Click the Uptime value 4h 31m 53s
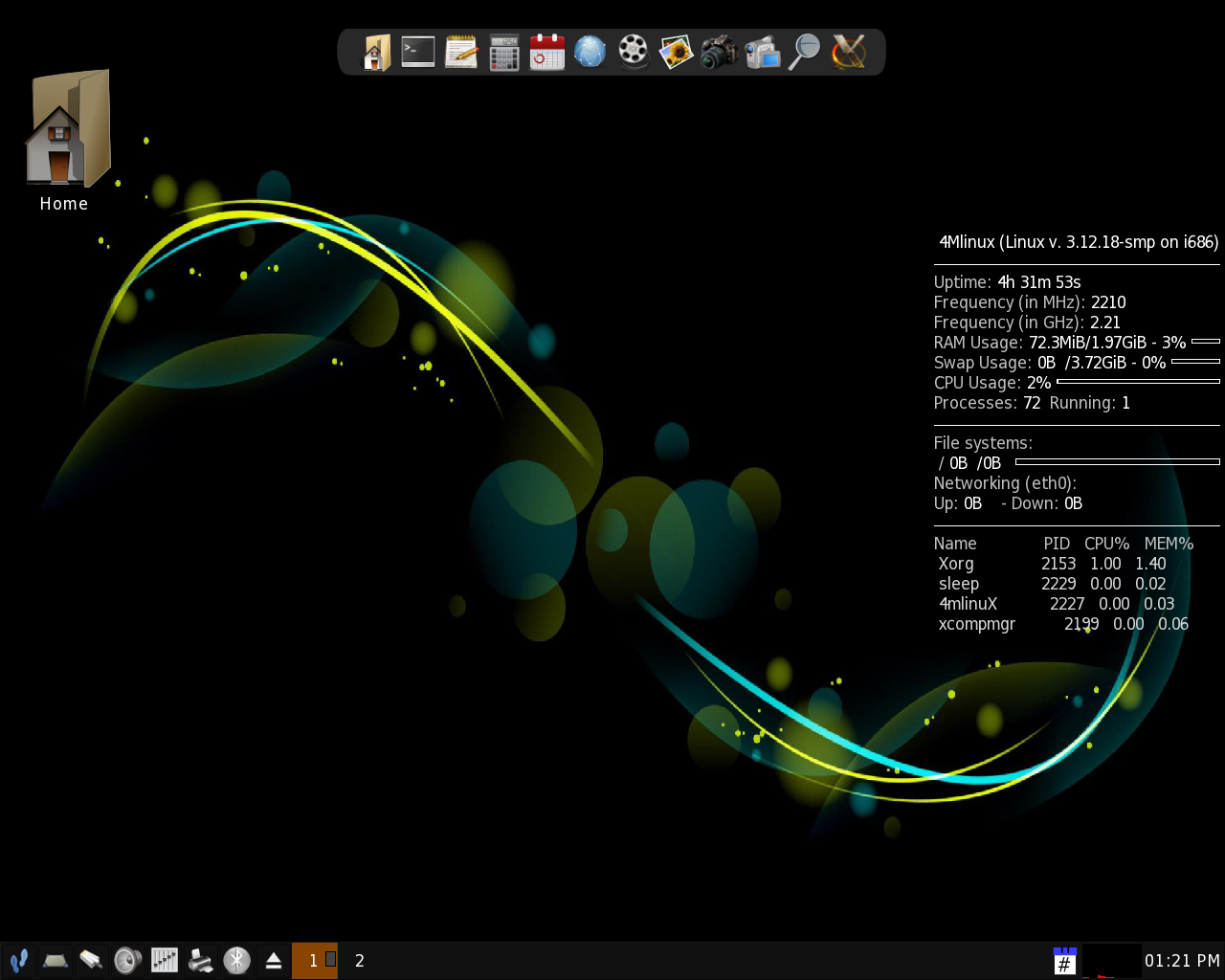The height and width of the screenshot is (980, 1225). [x=1039, y=282]
